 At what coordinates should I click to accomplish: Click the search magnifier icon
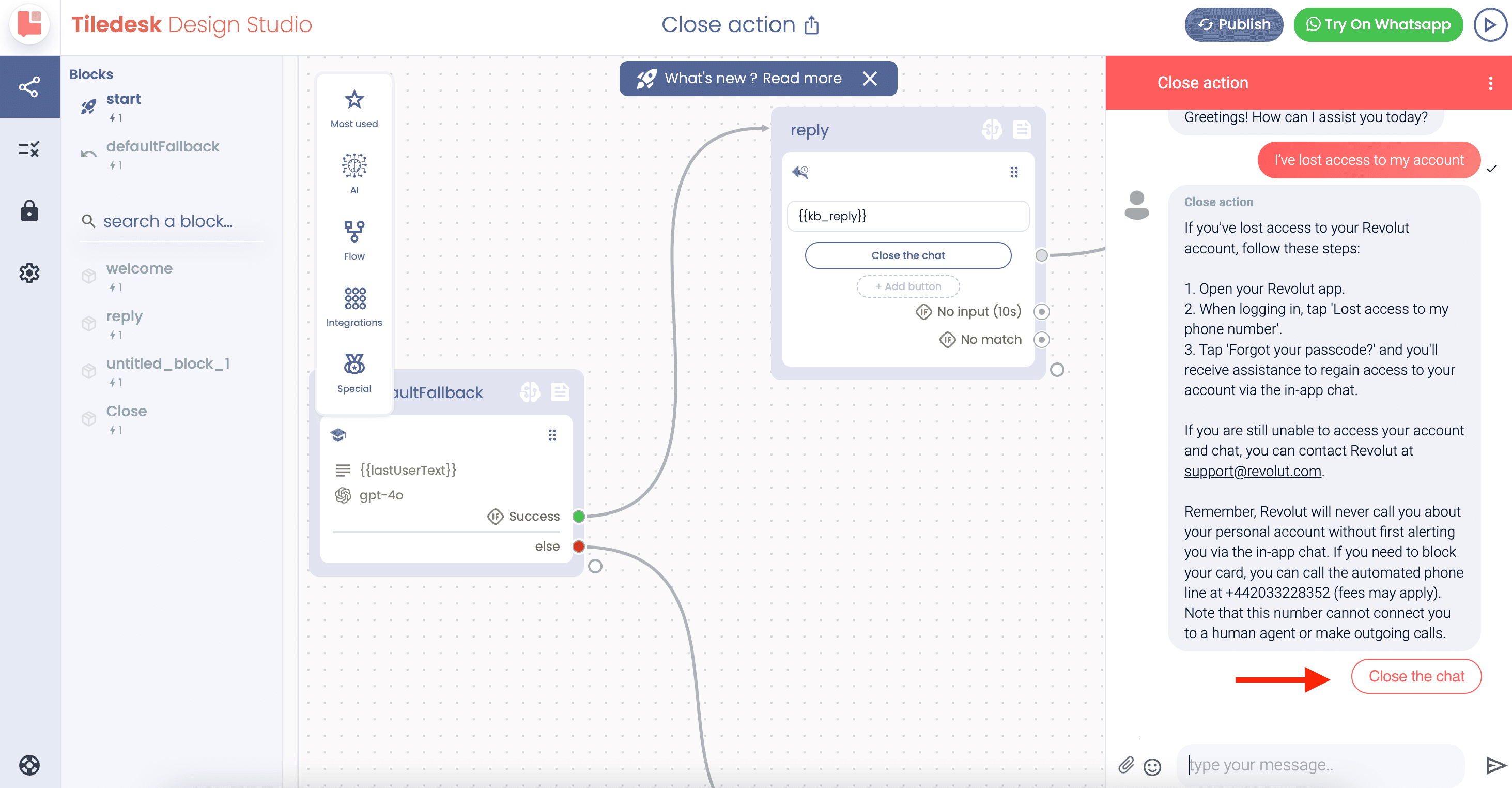click(x=88, y=221)
